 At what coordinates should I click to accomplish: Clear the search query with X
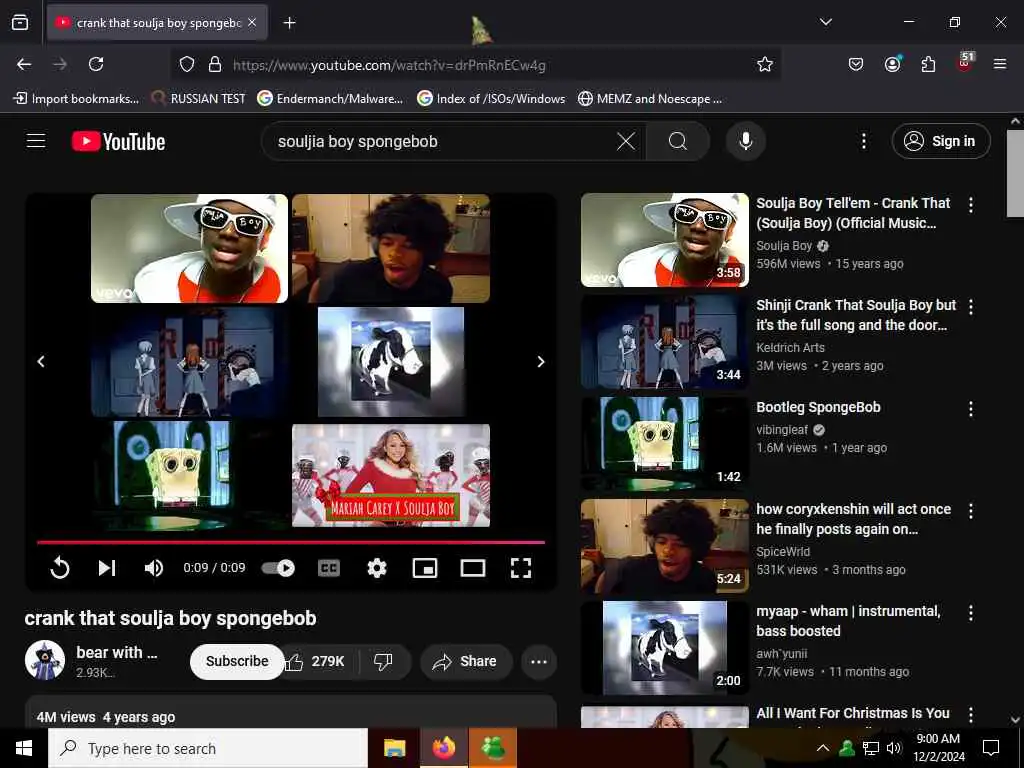[x=626, y=141]
